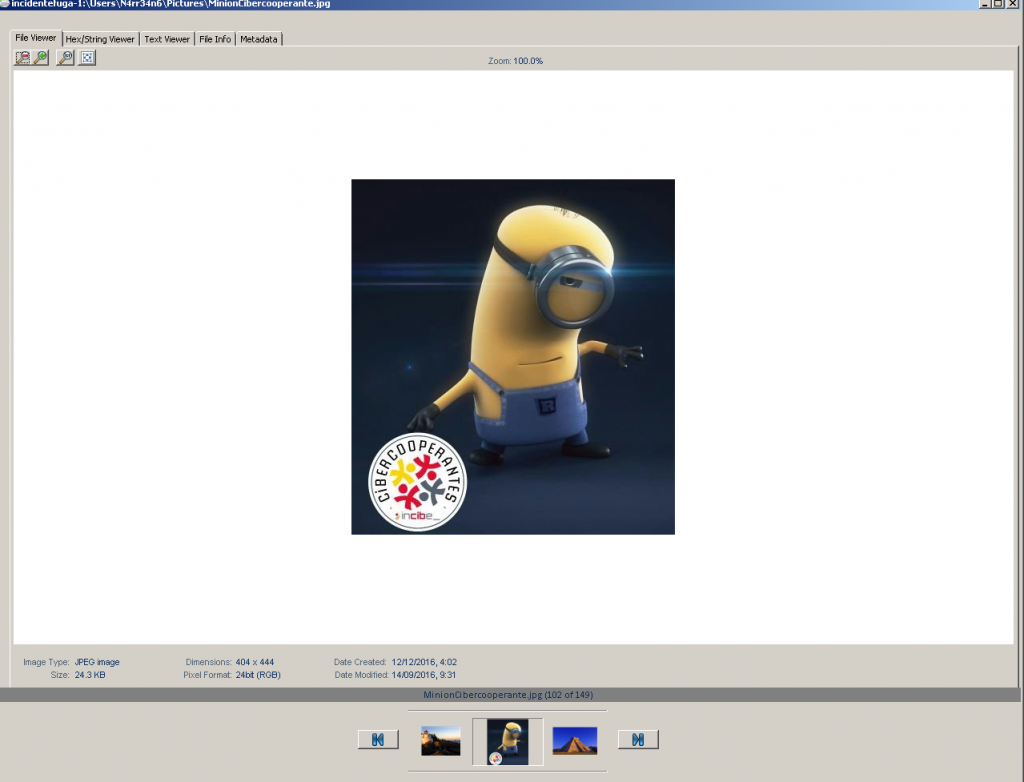Screen dimensions: 1024x782
Task: Show the File Info tab
Action: 215,39
